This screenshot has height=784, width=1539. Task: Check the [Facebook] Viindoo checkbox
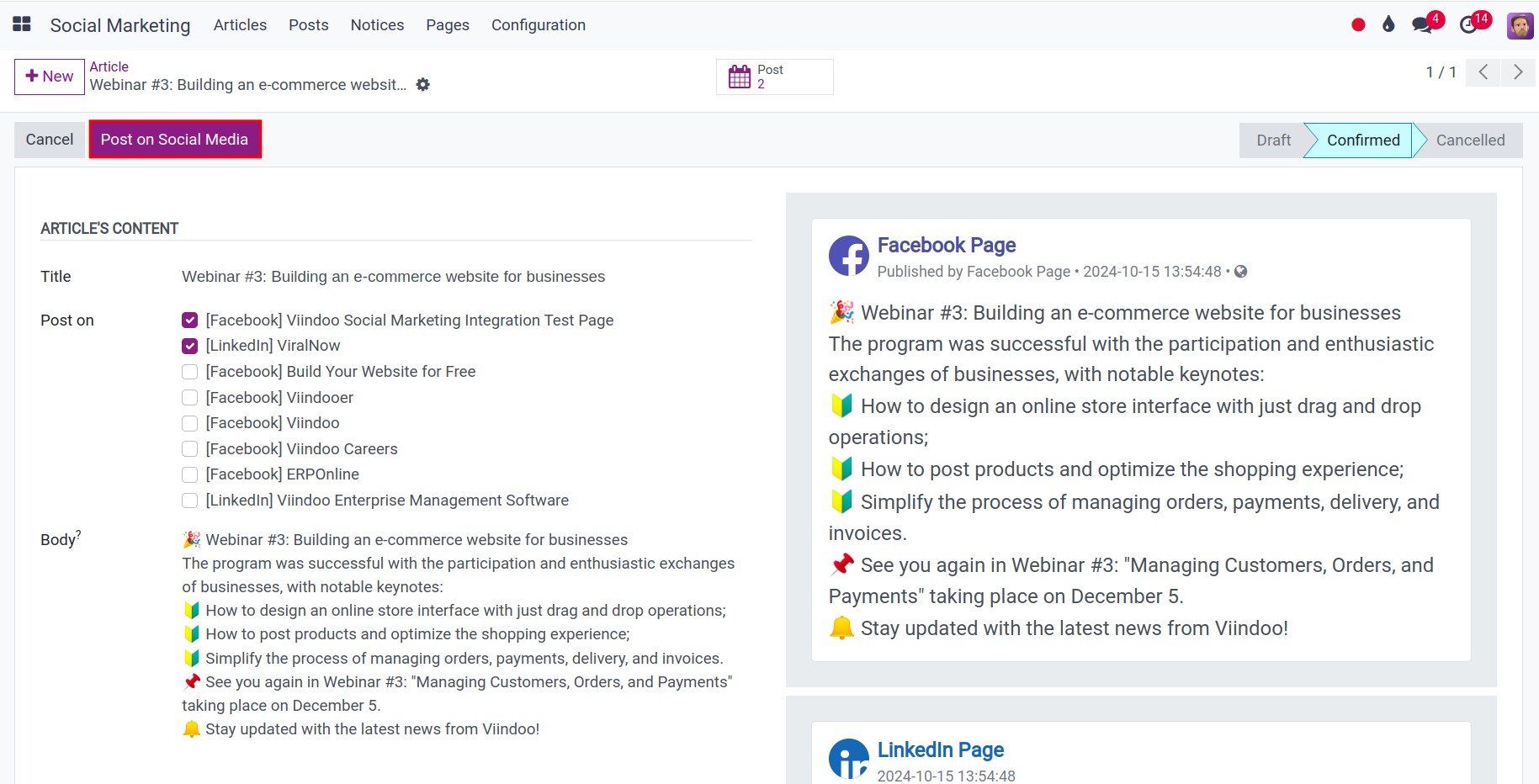click(190, 423)
